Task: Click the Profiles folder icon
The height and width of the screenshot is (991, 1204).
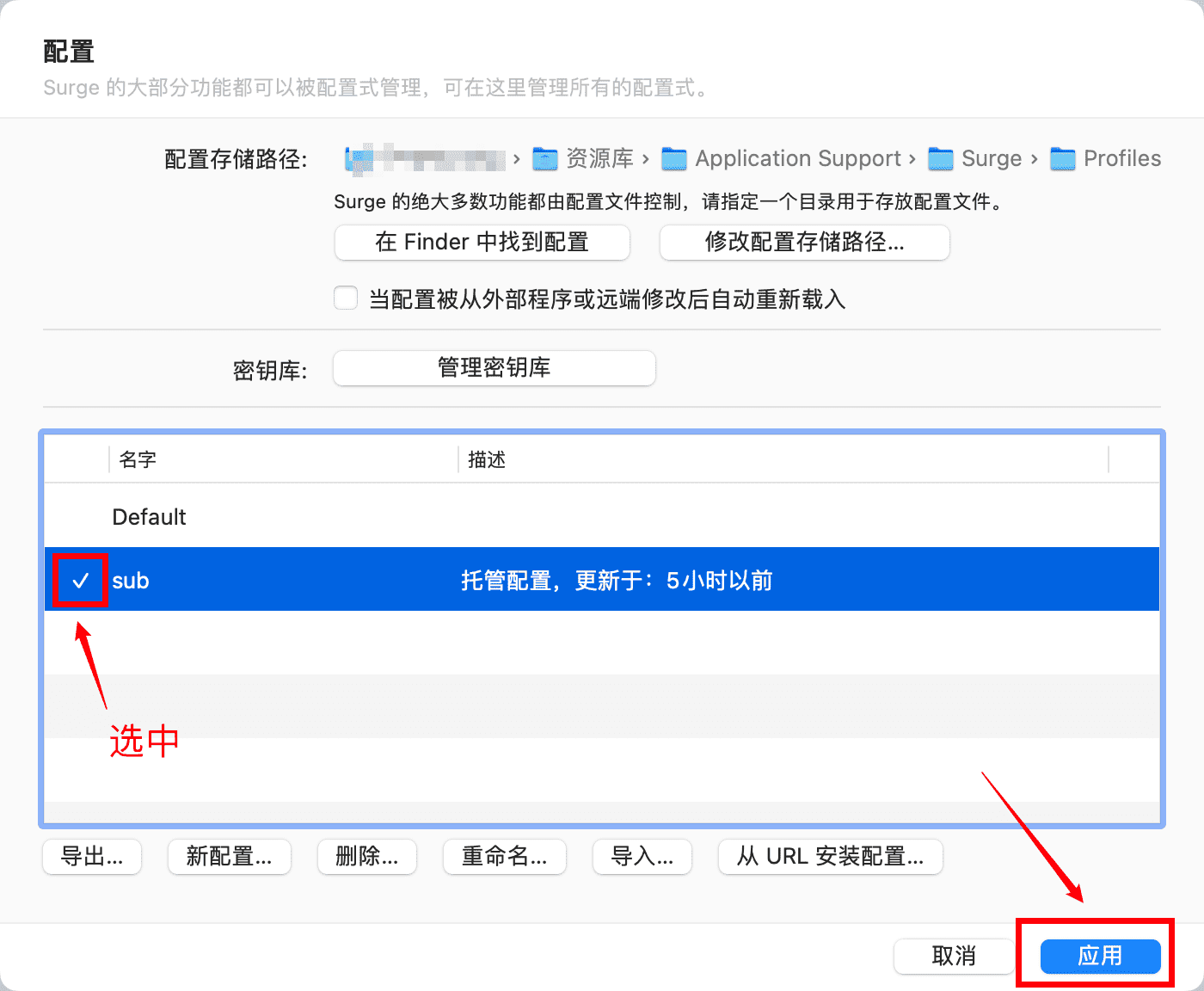Action: (x=1063, y=159)
